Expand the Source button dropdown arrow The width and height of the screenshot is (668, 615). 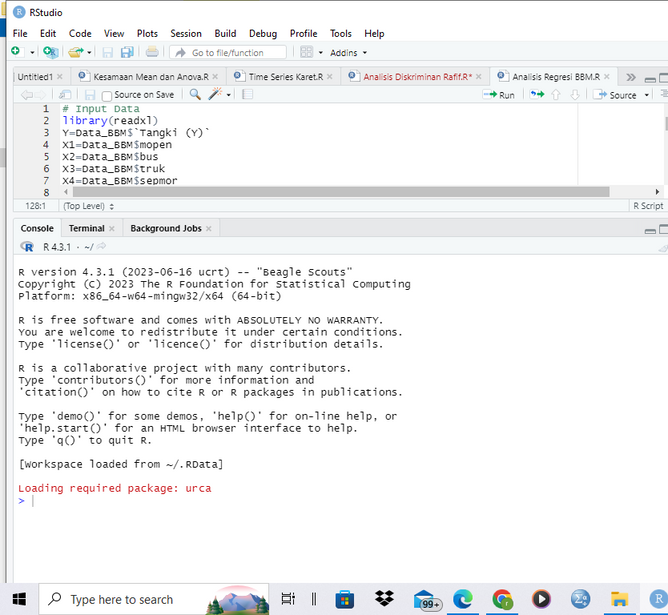click(646, 95)
